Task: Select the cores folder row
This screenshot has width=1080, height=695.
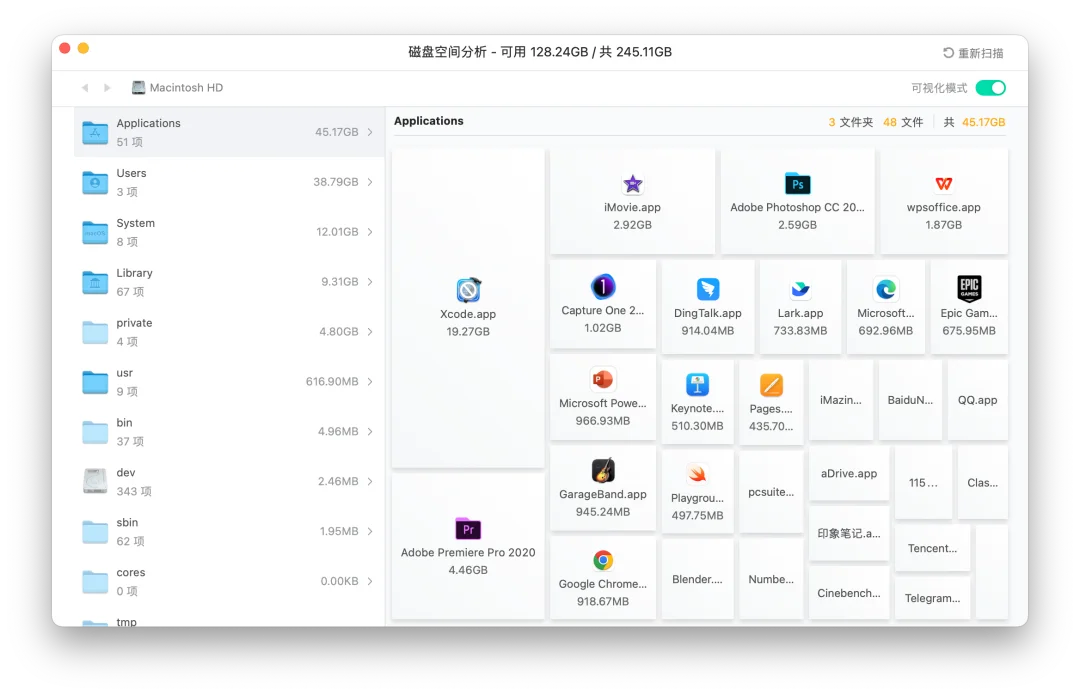Action: 229,581
